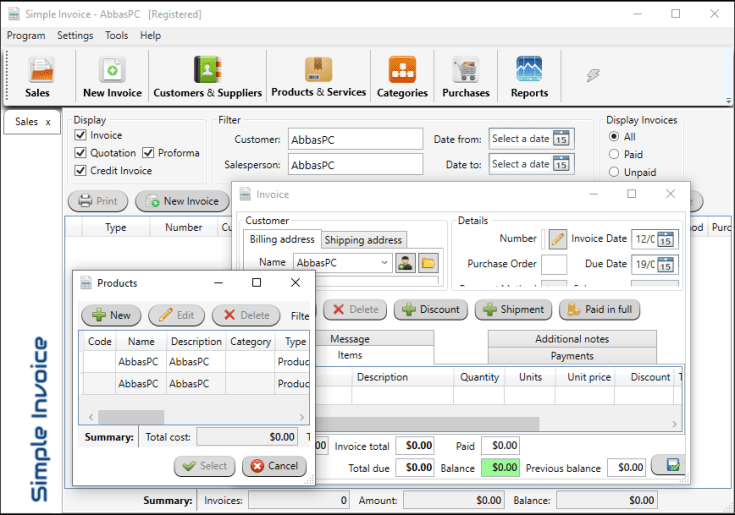Click the Description column header in Products
This screenshot has height=515, width=735.
pos(196,342)
